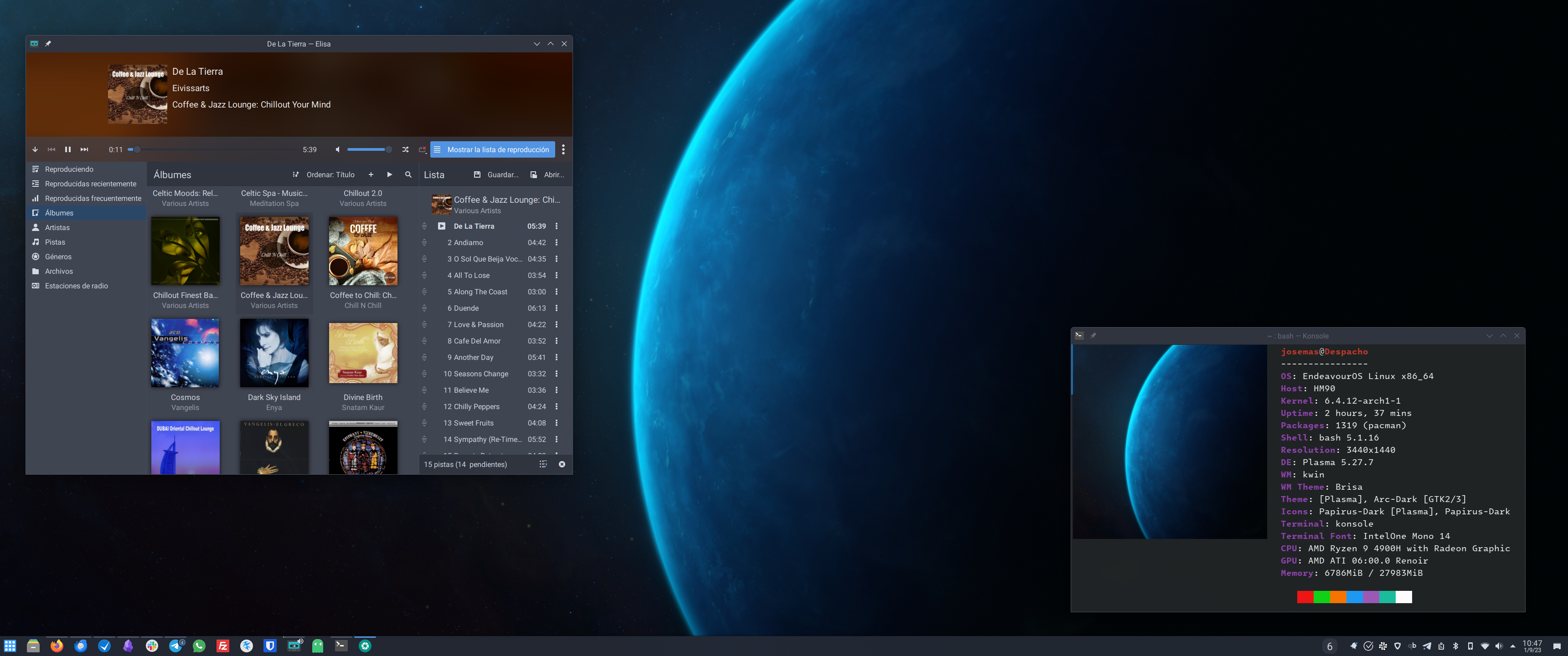Click play indicator icon on De La Tierra

tap(441, 226)
